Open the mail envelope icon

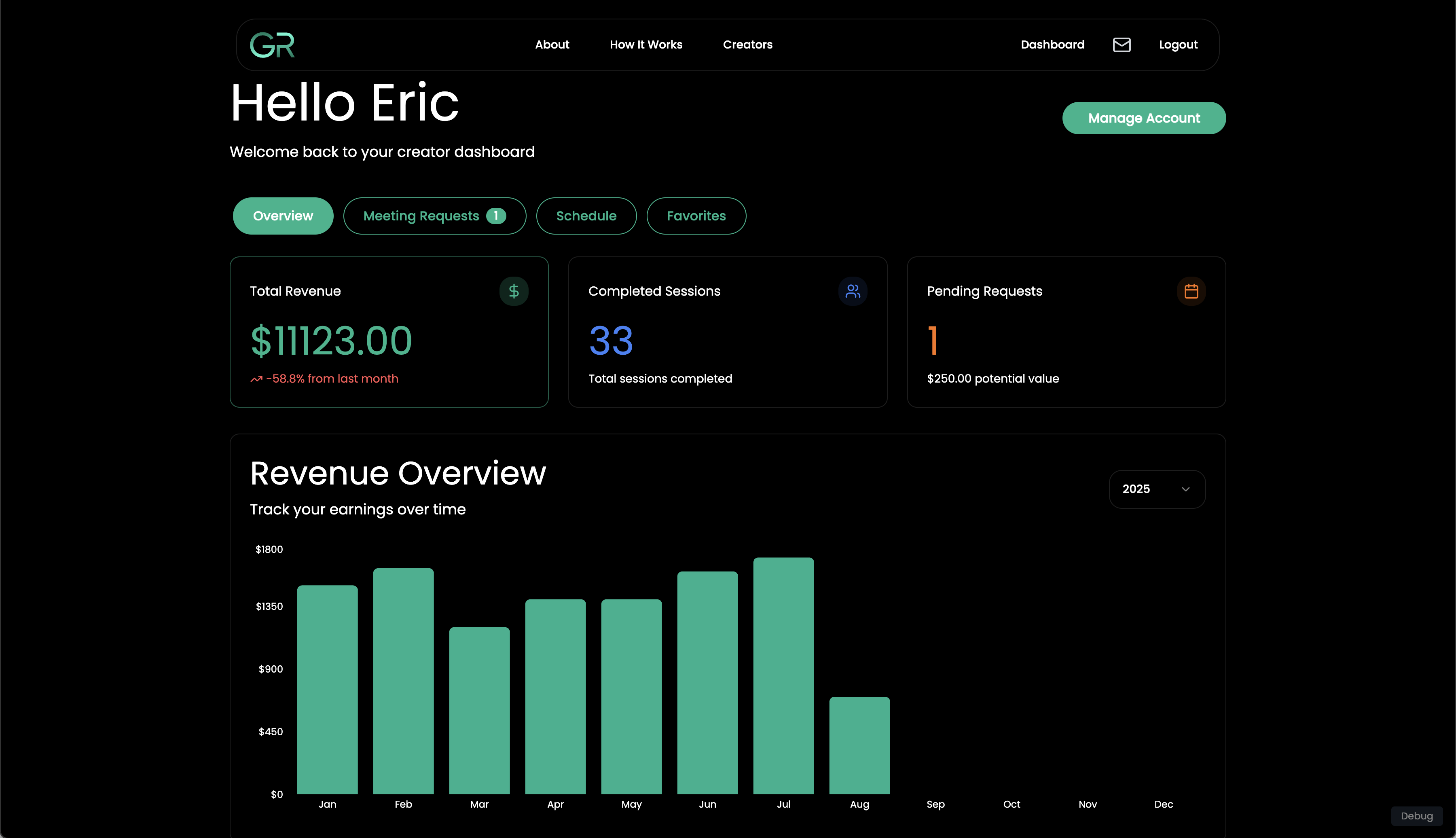tap(1122, 45)
